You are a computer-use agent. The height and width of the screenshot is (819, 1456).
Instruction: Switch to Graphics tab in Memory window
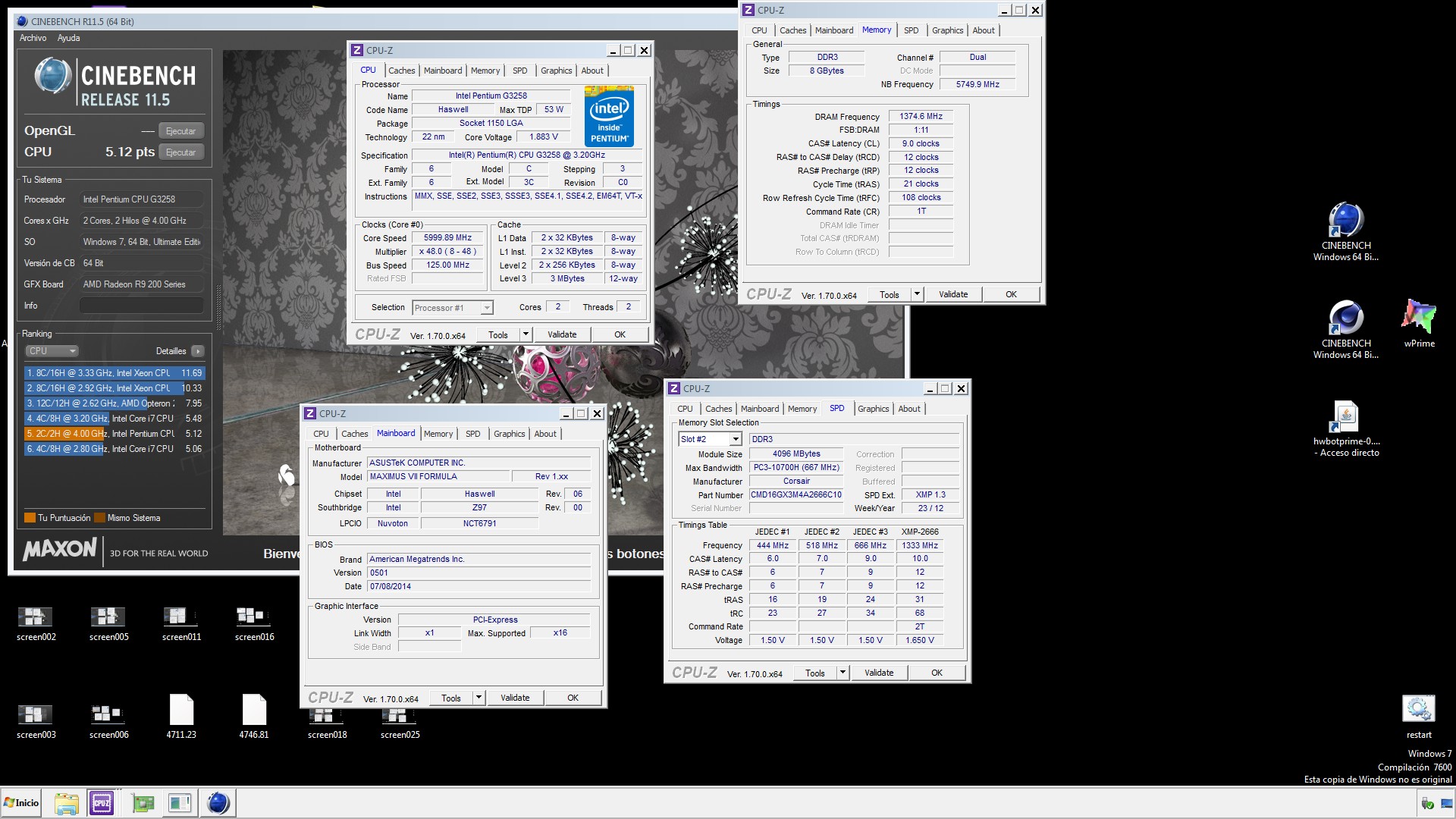(x=947, y=30)
